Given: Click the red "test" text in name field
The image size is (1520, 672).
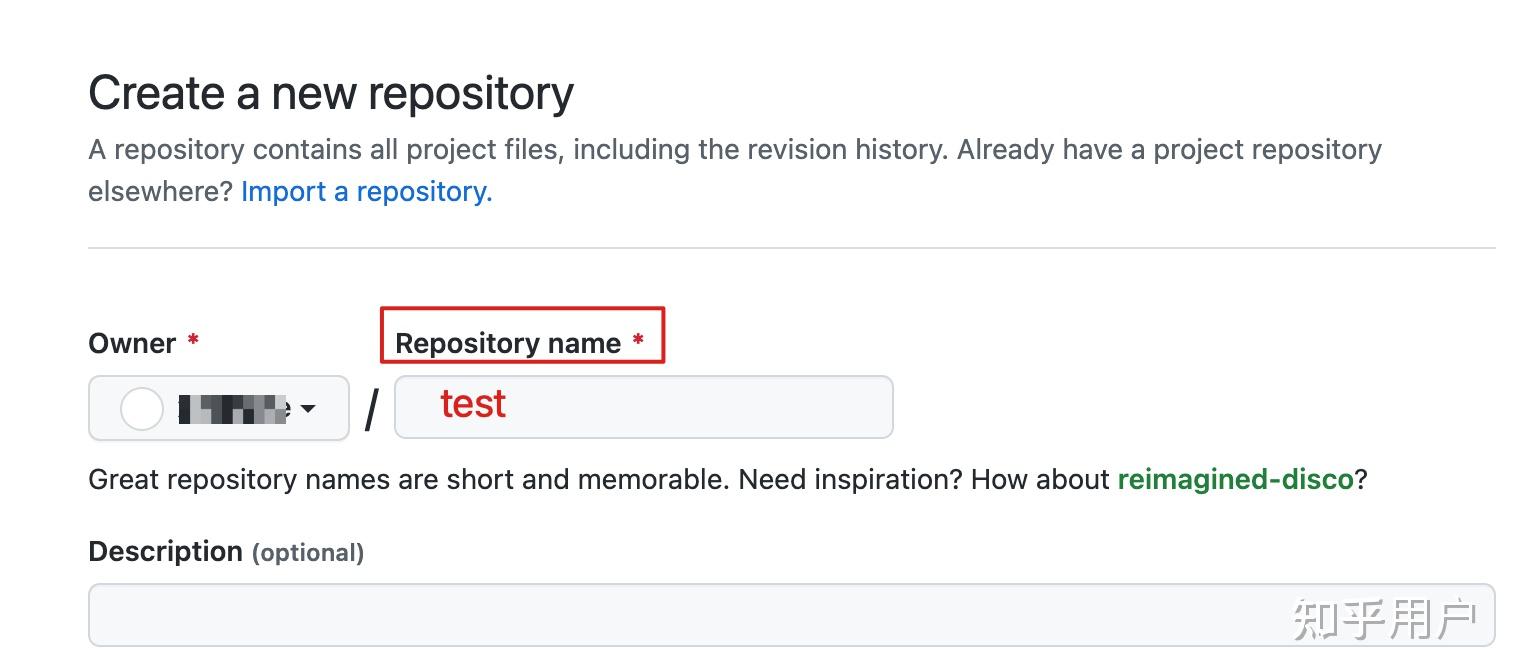Looking at the screenshot, I should [473, 404].
